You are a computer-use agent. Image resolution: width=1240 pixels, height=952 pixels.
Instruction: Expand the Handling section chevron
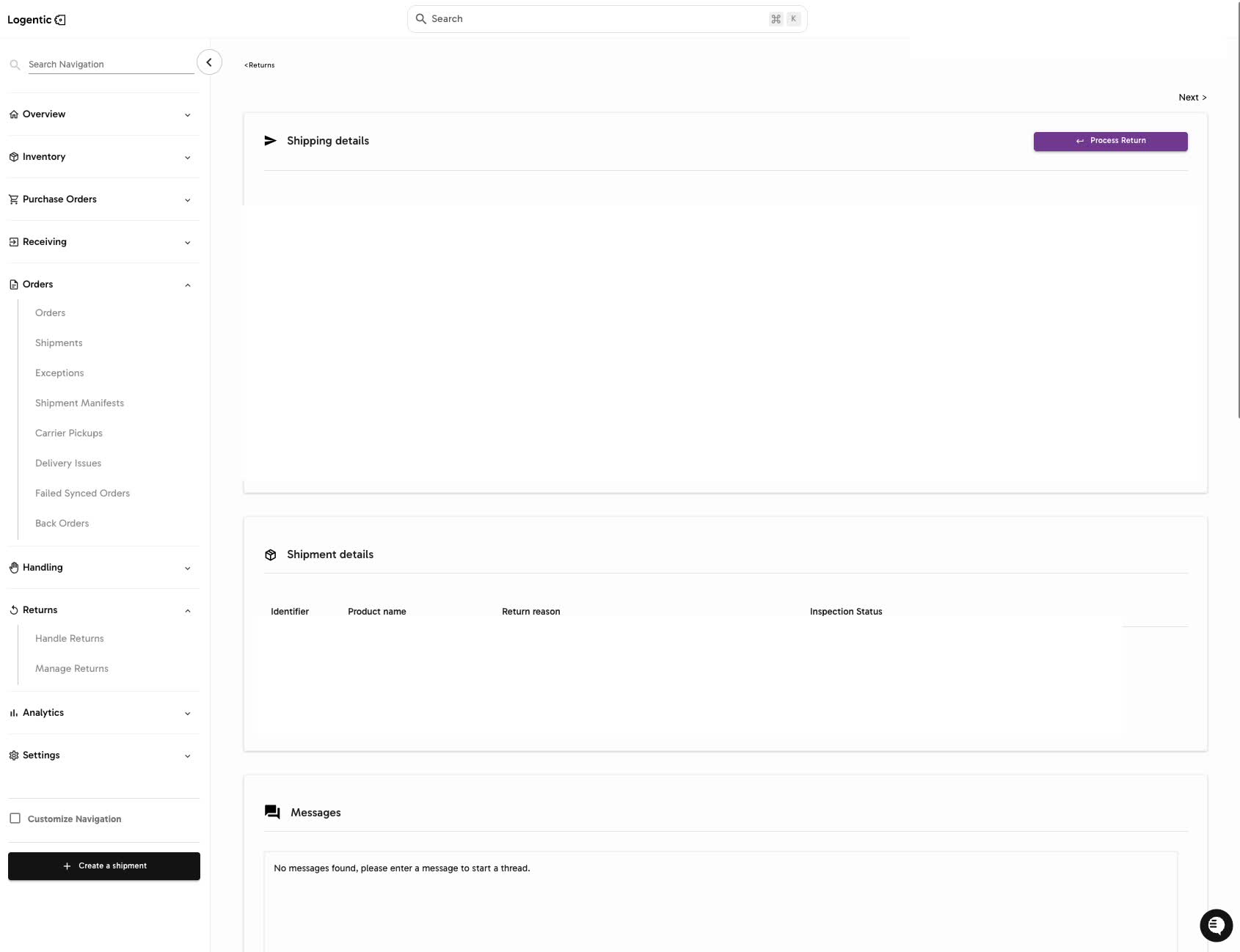click(x=188, y=568)
